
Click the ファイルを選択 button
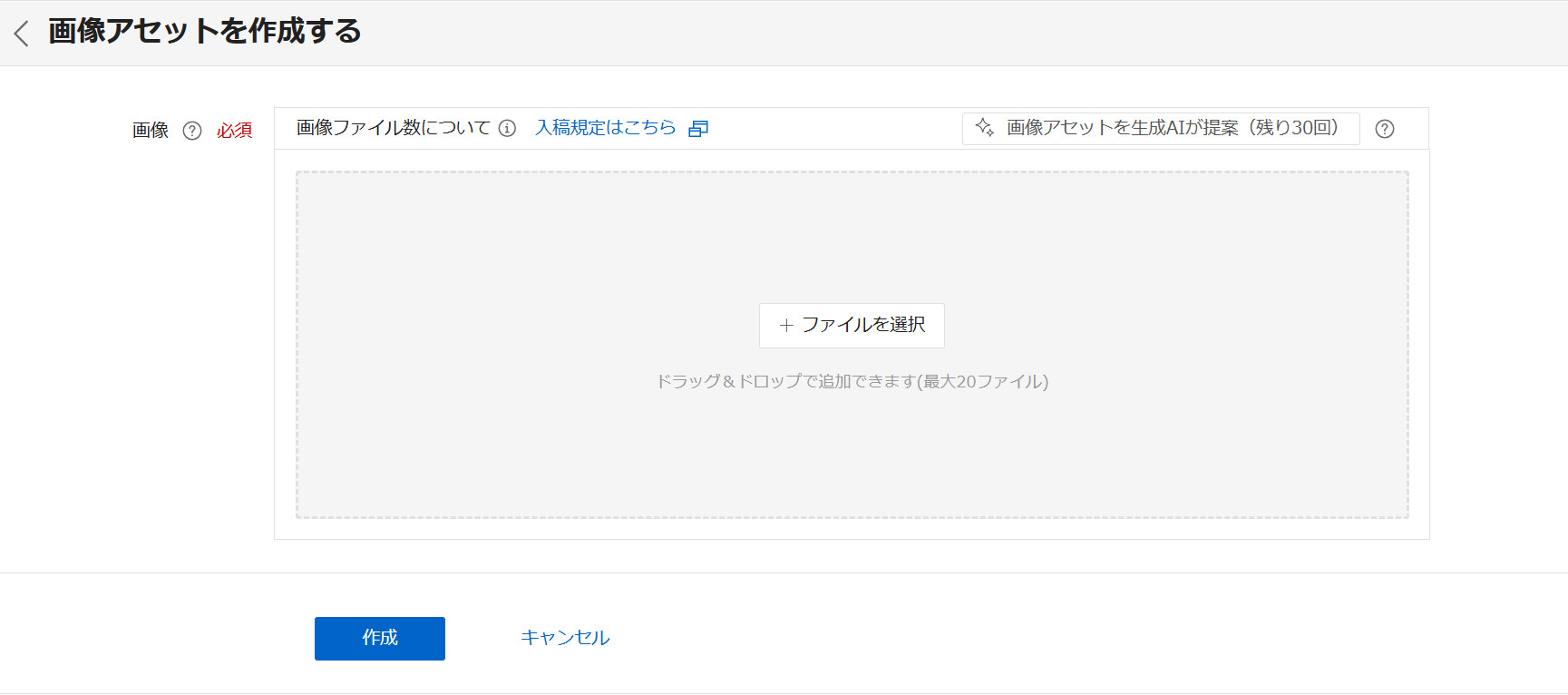(x=852, y=325)
